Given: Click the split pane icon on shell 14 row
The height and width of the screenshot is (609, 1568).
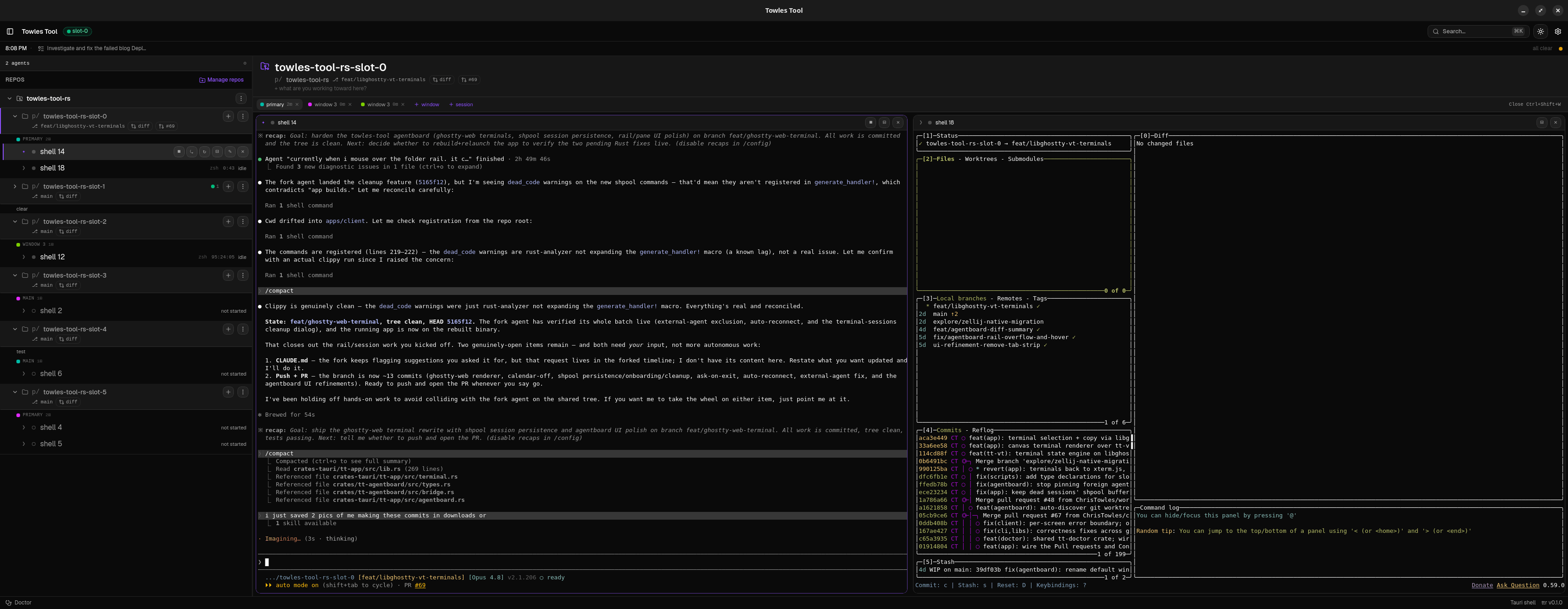Looking at the screenshot, I should click(x=217, y=152).
